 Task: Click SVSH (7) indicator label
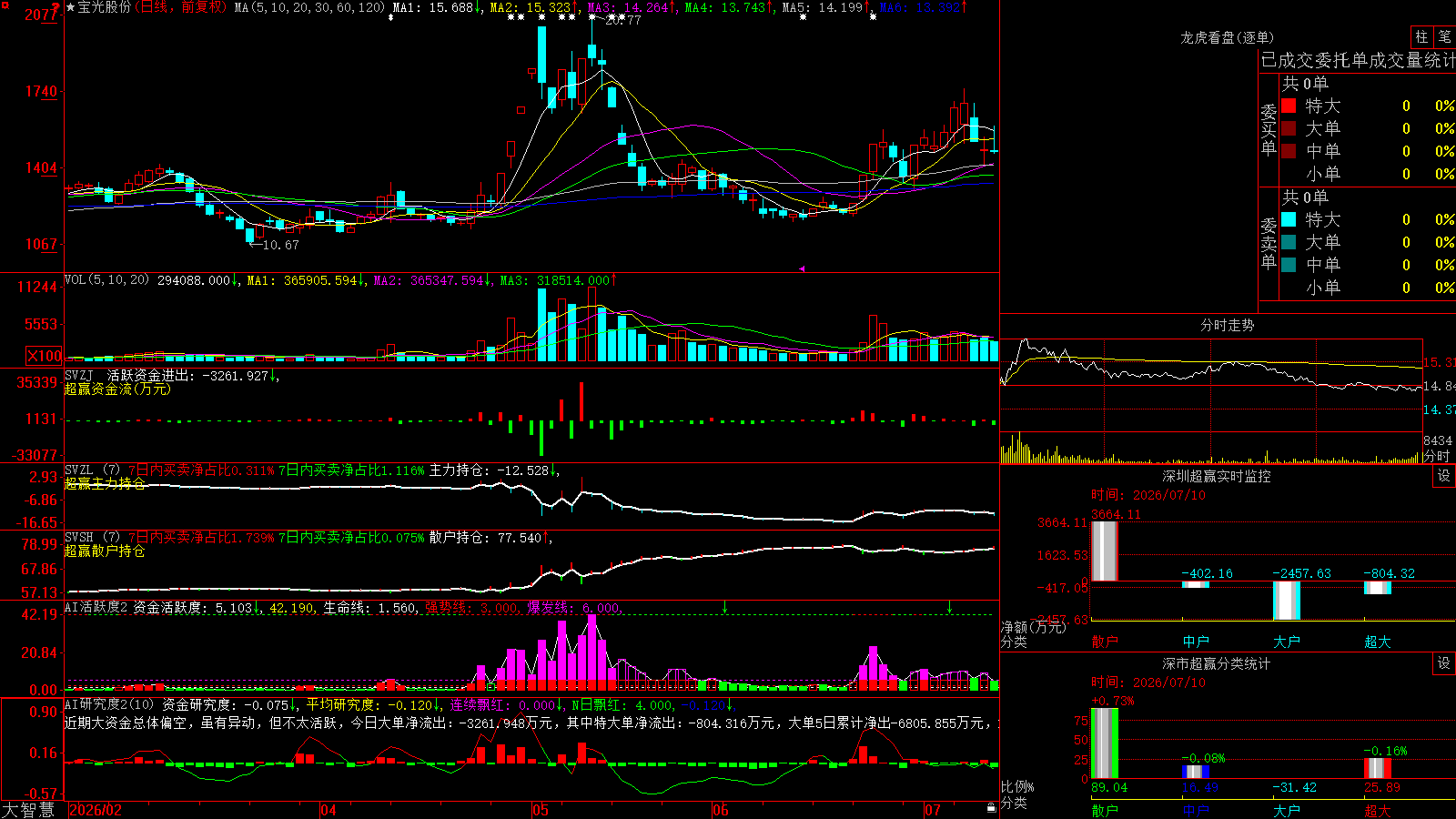pos(93,538)
